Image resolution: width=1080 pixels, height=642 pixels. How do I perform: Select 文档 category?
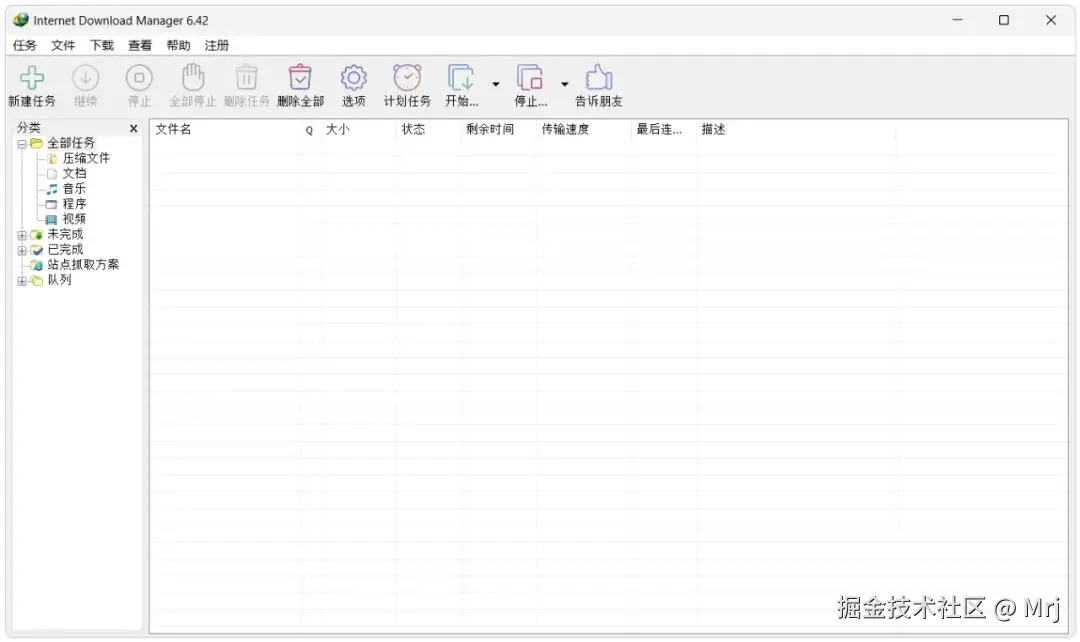[x=74, y=174]
